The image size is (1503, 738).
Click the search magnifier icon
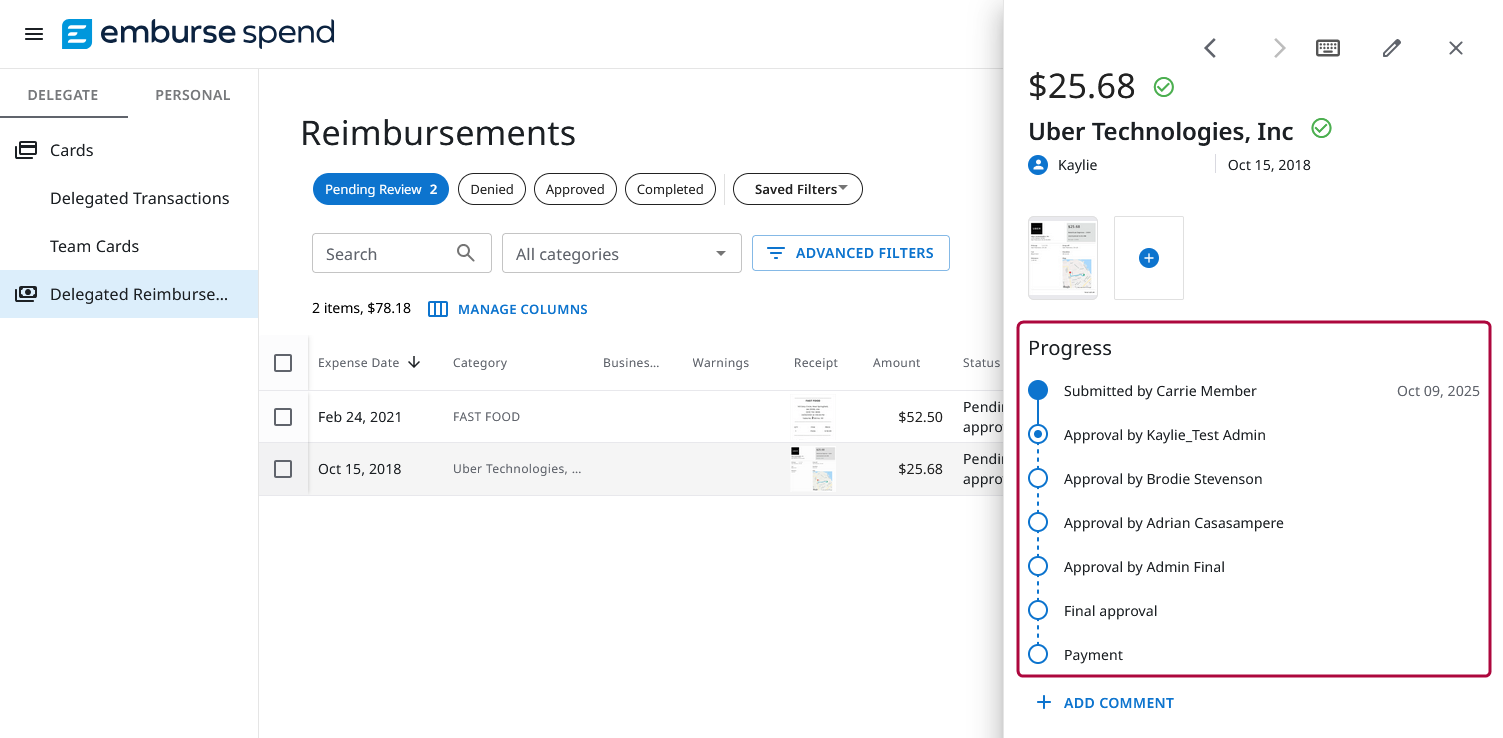pos(465,253)
